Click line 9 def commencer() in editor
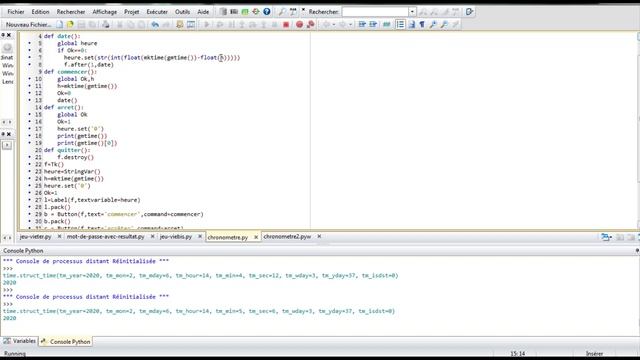Image resolution: width=640 pixels, height=360 pixels. point(71,72)
